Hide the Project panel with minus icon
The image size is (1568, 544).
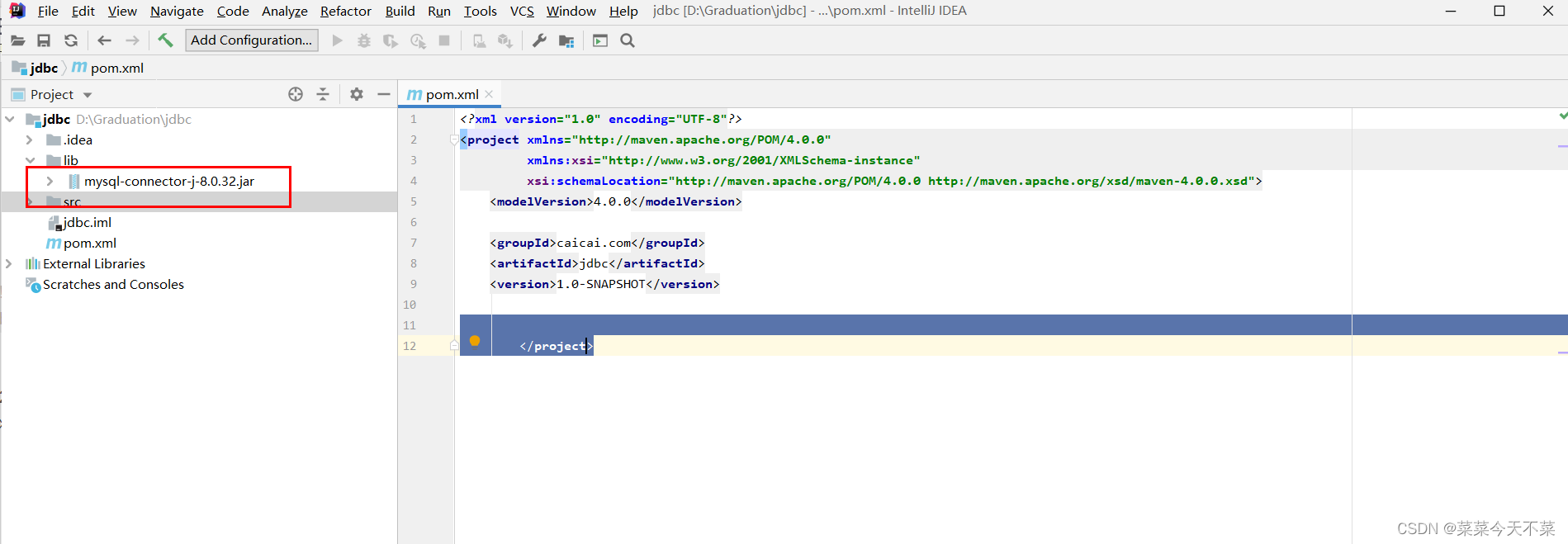[384, 94]
